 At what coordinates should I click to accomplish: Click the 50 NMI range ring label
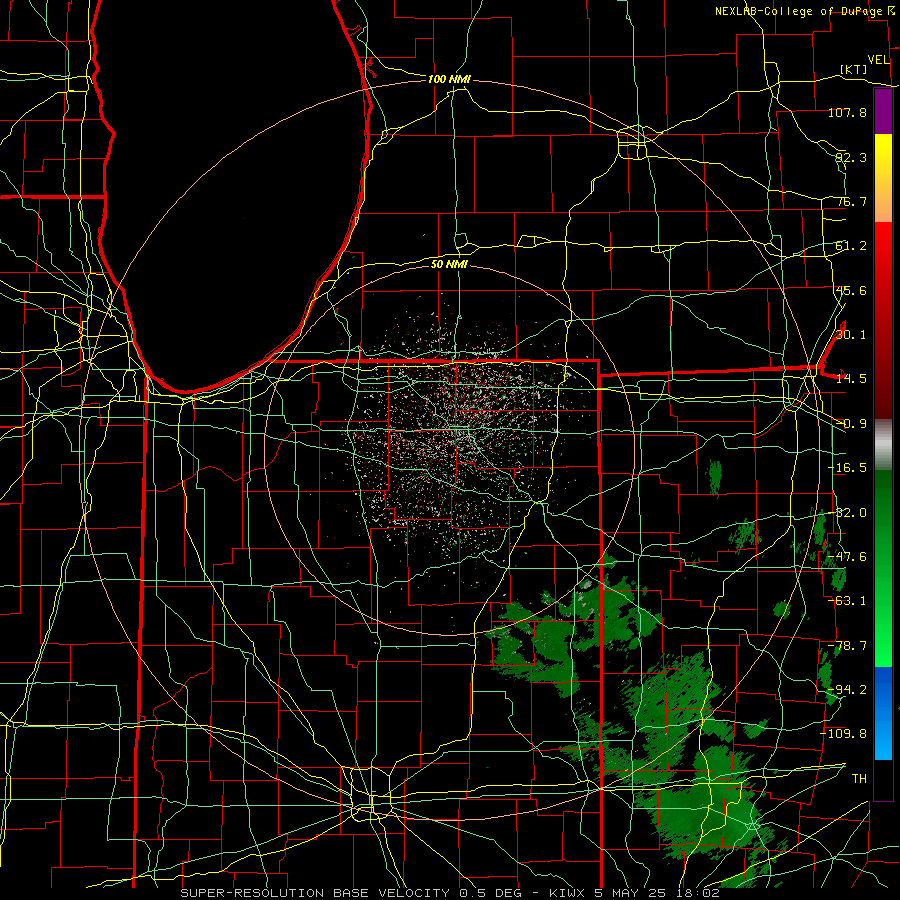point(449,264)
